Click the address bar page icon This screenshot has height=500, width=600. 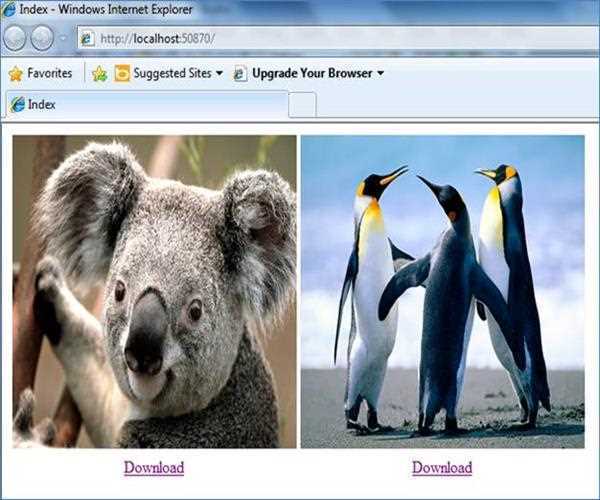[87, 39]
